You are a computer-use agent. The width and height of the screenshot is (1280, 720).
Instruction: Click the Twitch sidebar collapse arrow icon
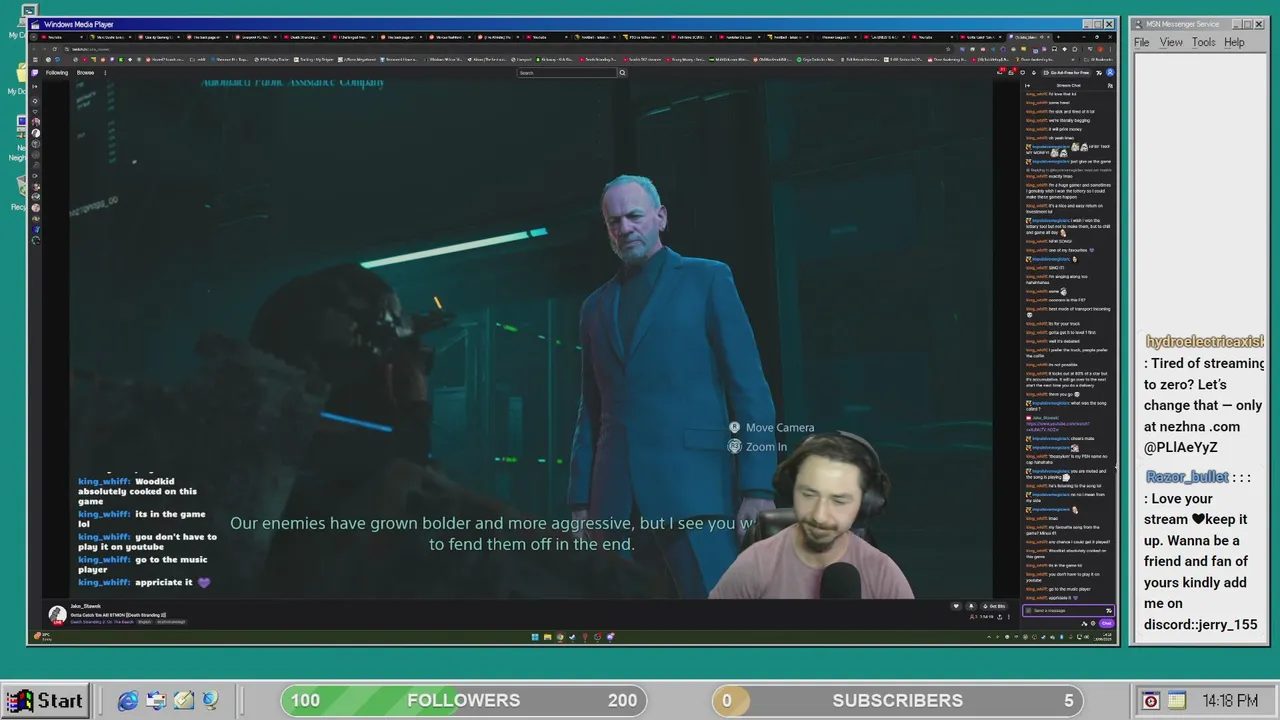pos(34,86)
